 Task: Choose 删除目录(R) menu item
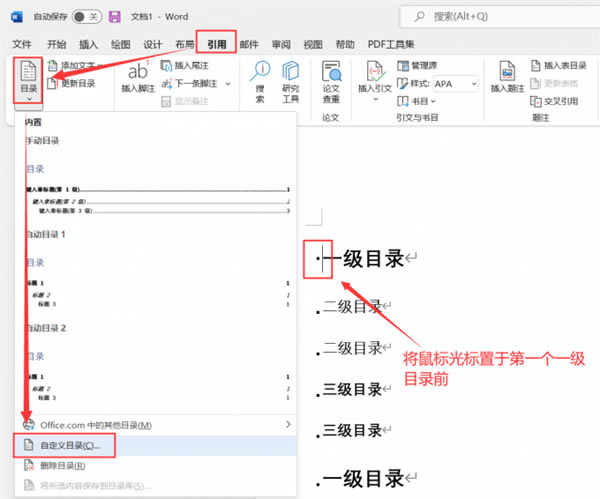click(156, 465)
